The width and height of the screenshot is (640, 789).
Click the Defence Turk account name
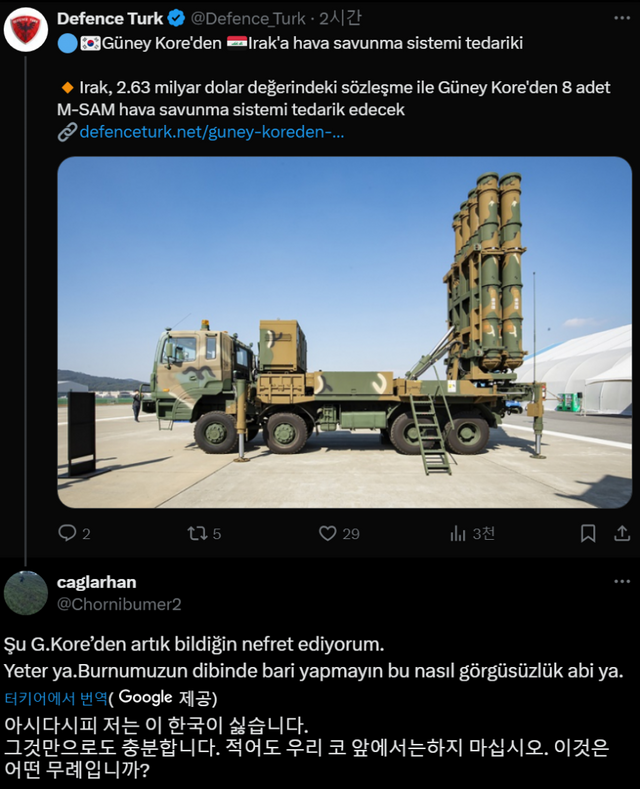click(x=110, y=19)
